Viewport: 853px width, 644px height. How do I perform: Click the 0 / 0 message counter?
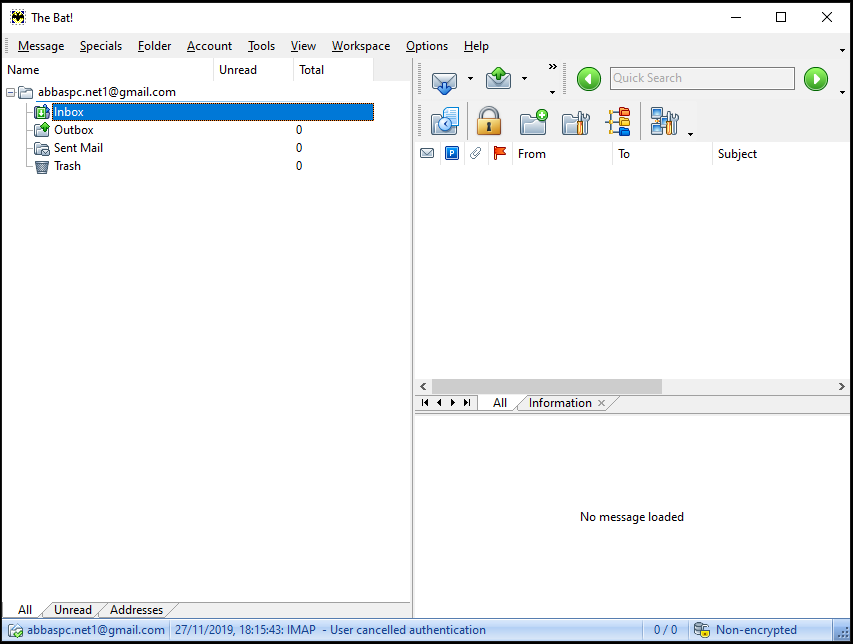pyautogui.click(x=665, y=630)
